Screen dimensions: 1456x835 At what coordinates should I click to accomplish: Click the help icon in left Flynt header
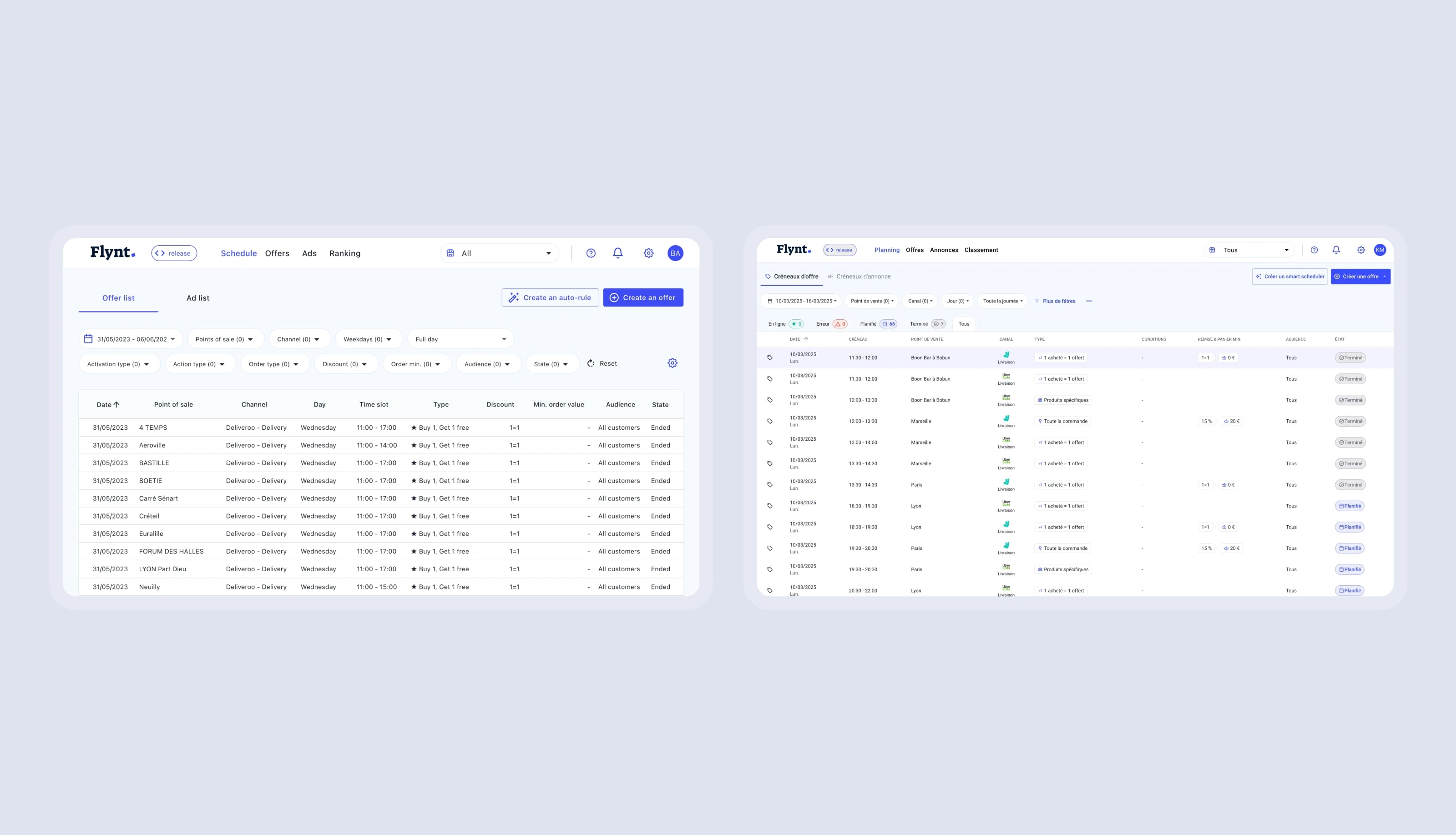[591, 253]
